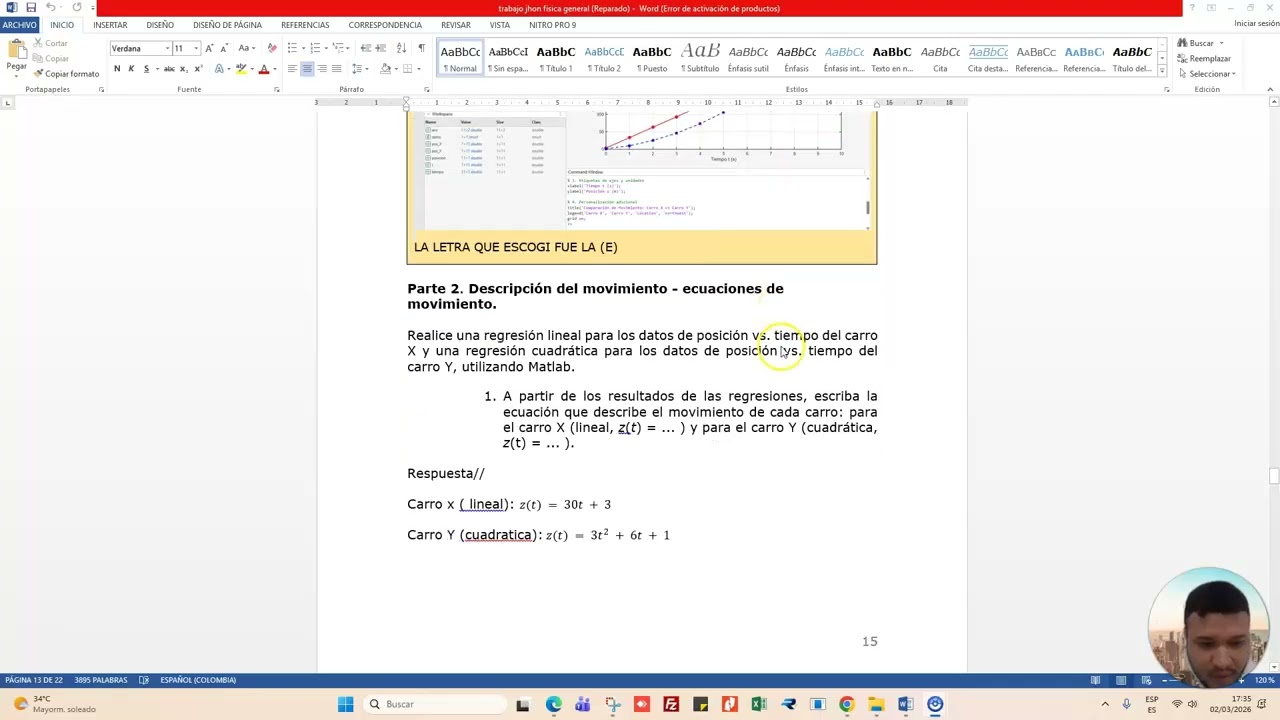Align the text to the right

[321, 69]
